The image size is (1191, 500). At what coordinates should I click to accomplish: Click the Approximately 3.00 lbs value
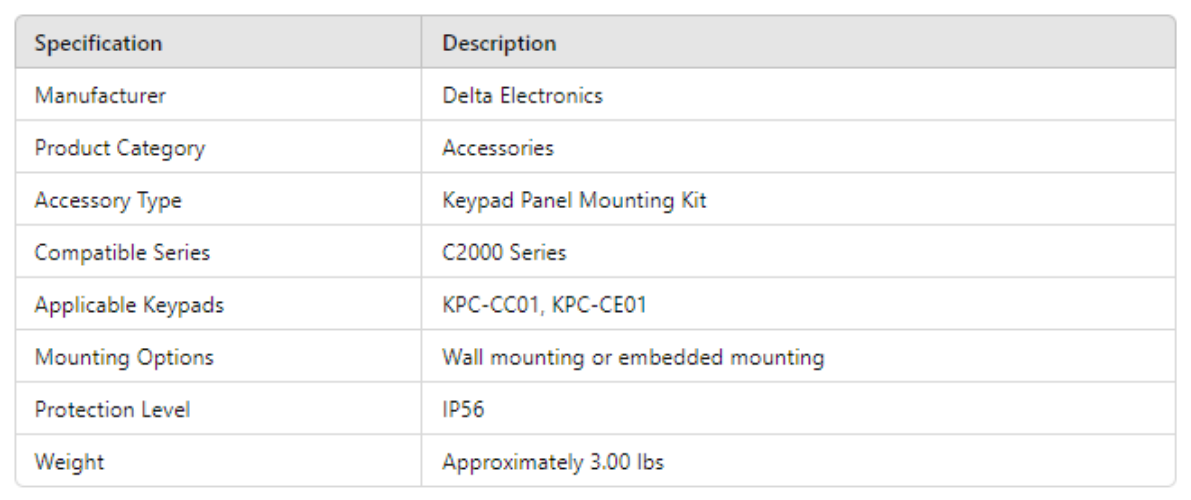pyautogui.click(x=553, y=462)
